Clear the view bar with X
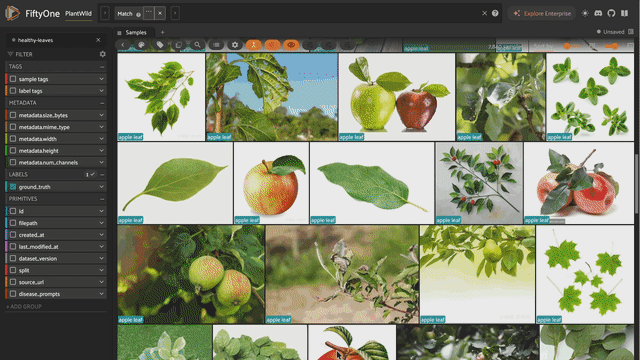Screen dimensions: 640x360 pyautogui.click(x=484, y=13)
